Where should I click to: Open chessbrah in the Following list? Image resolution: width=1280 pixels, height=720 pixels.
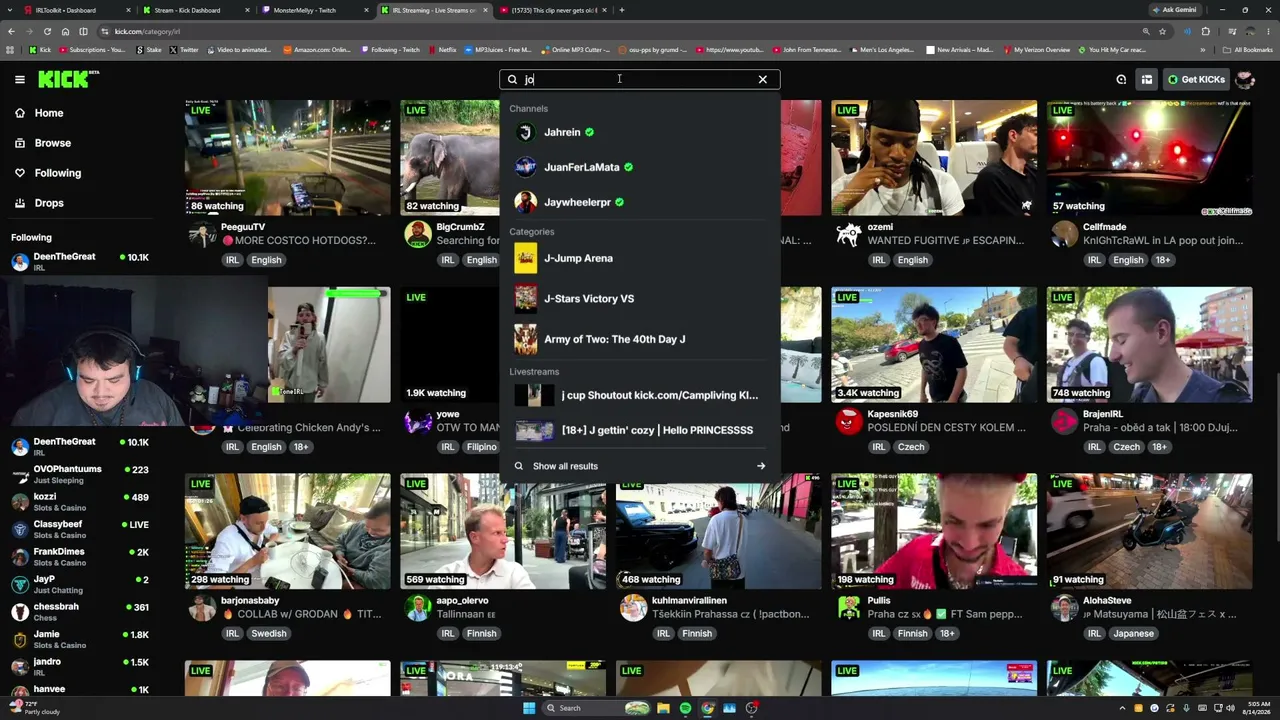[x=80, y=611]
